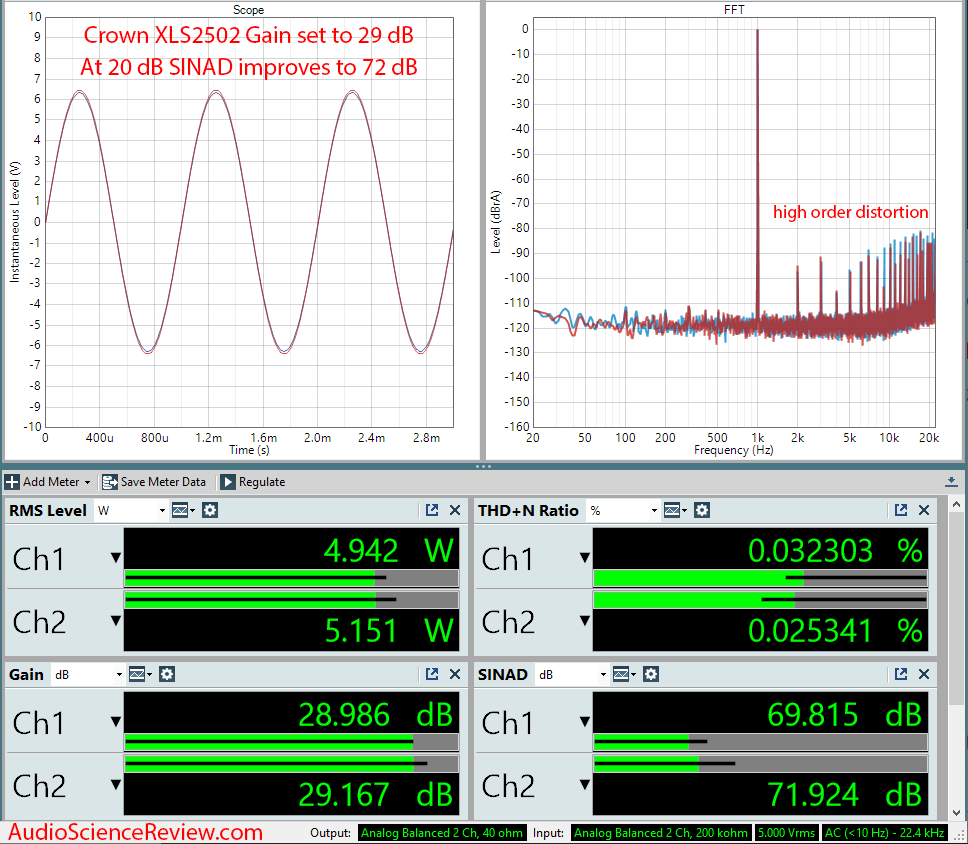
Task: Open the Gain unit dropdown (dB)
Action: (88, 675)
